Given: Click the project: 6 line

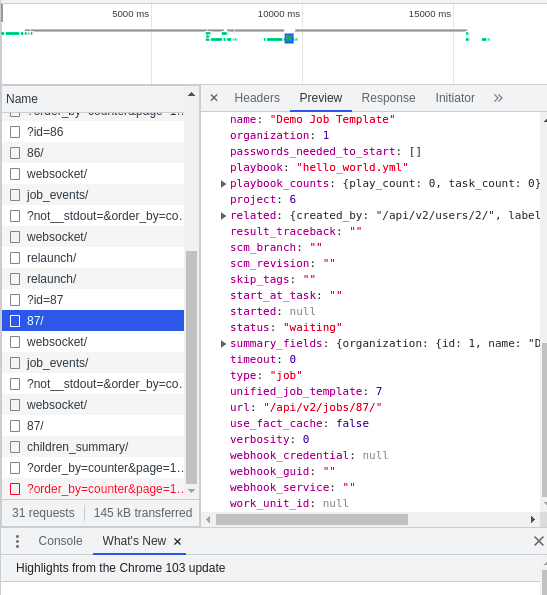Looking at the screenshot, I should pyautogui.click(x=263, y=200).
